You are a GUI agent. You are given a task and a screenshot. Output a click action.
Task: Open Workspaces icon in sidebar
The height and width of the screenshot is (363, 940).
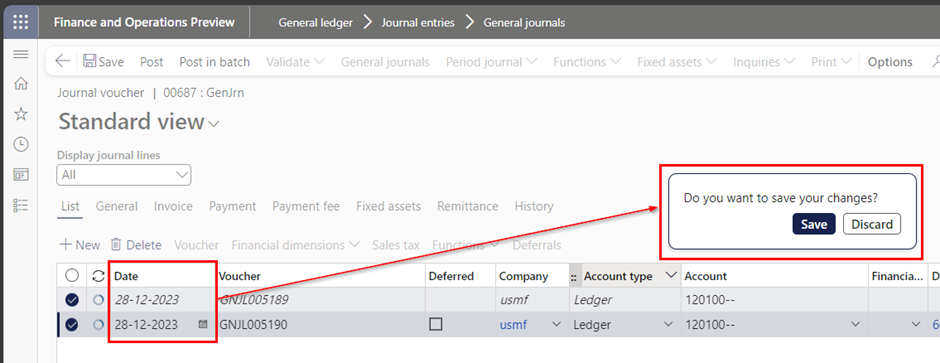coord(20,175)
